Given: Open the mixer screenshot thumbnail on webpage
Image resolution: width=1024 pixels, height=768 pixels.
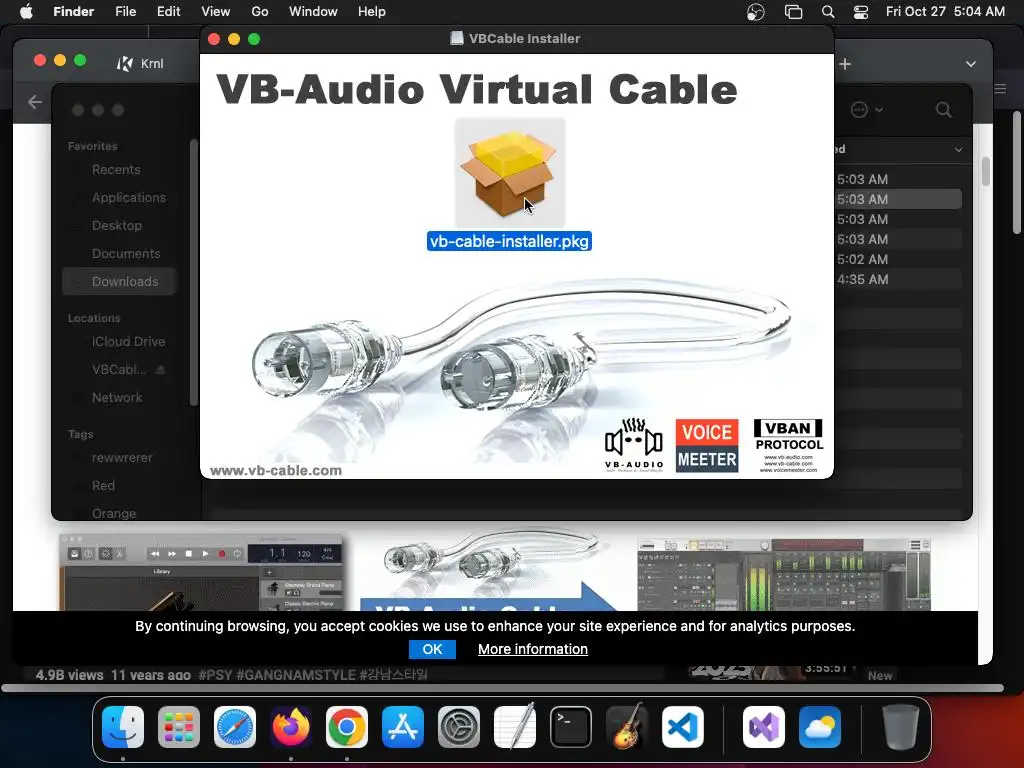Looking at the screenshot, I should [x=784, y=575].
